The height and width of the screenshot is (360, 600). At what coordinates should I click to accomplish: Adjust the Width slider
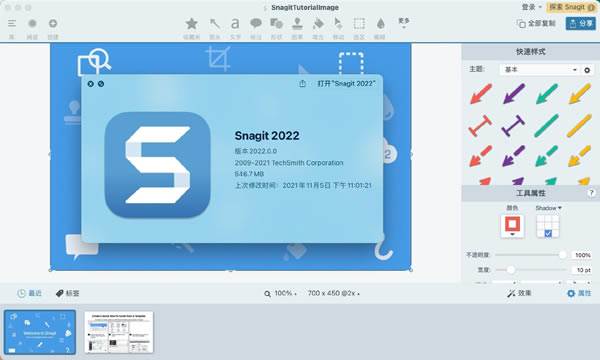click(x=531, y=270)
